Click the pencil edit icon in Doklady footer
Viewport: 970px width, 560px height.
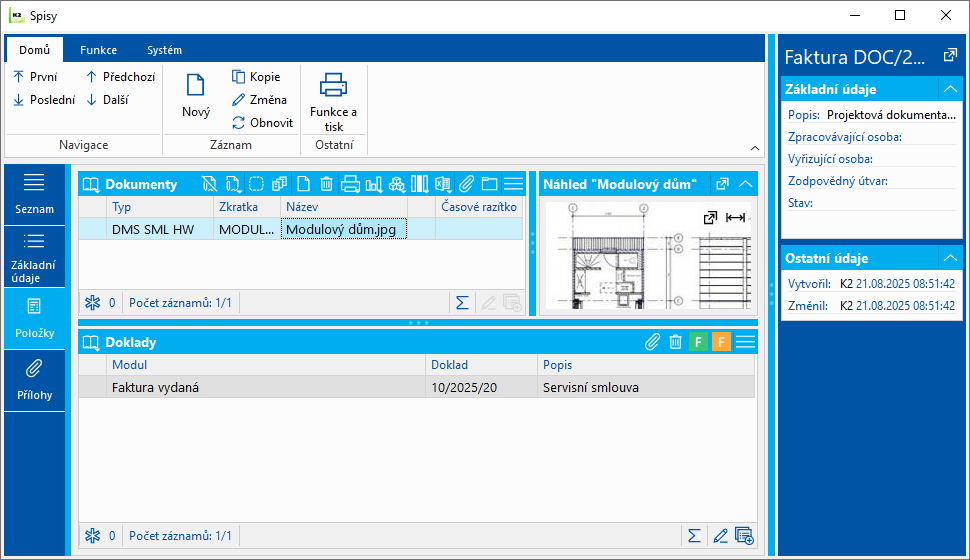click(x=720, y=535)
